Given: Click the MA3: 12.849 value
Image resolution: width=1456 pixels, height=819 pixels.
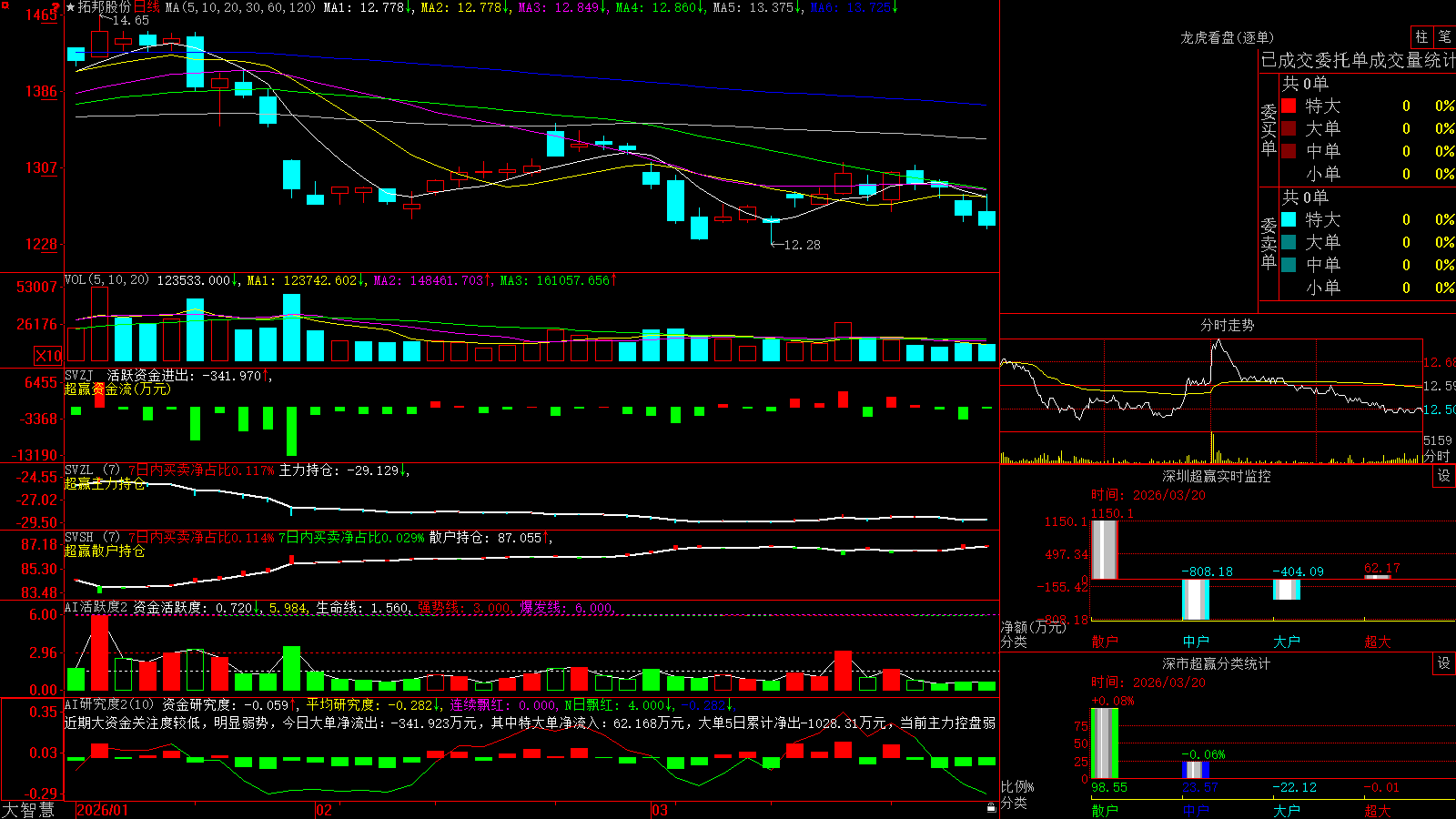Looking at the screenshot, I should [563, 7].
